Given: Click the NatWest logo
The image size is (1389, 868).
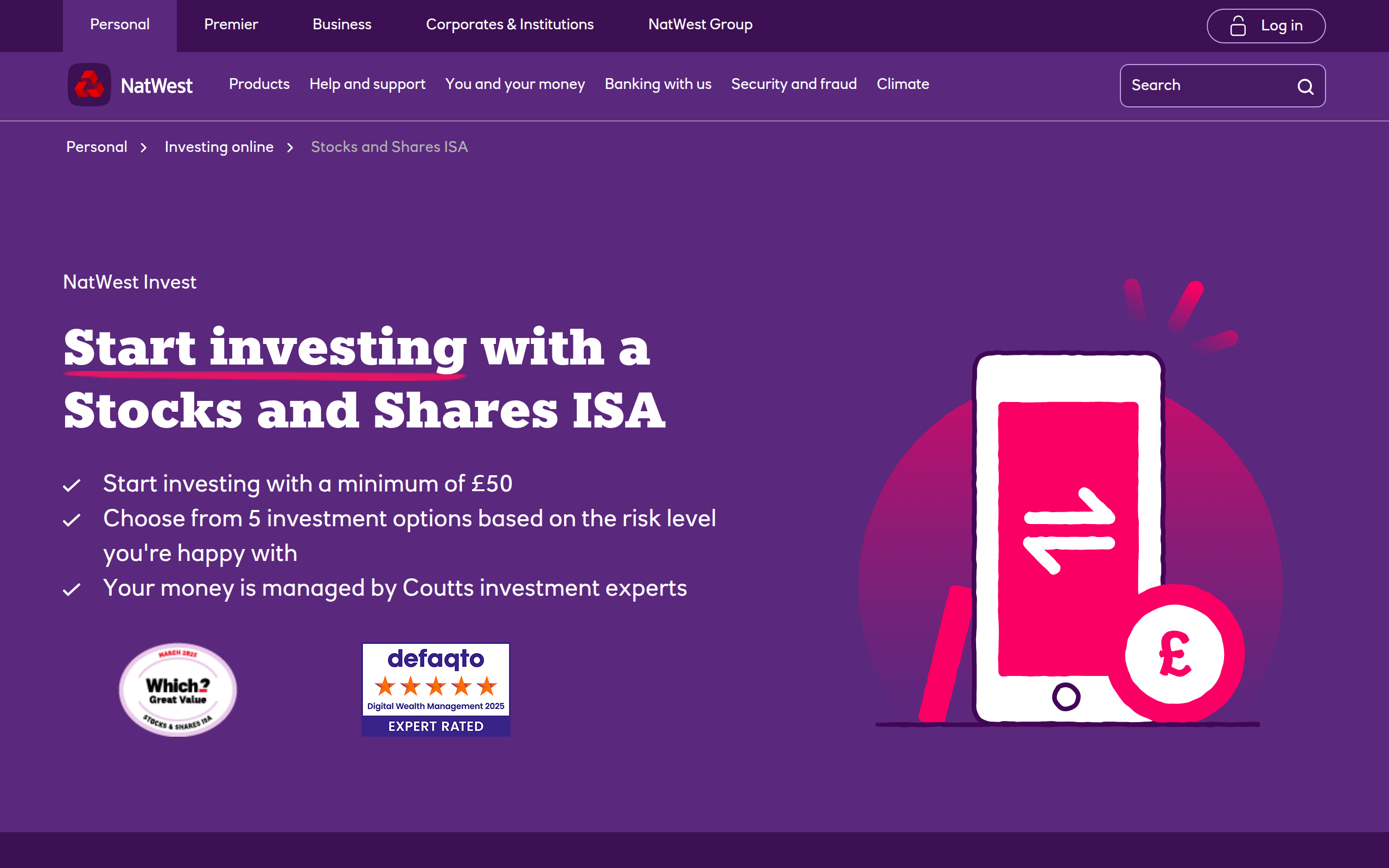Looking at the screenshot, I should [x=90, y=85].
